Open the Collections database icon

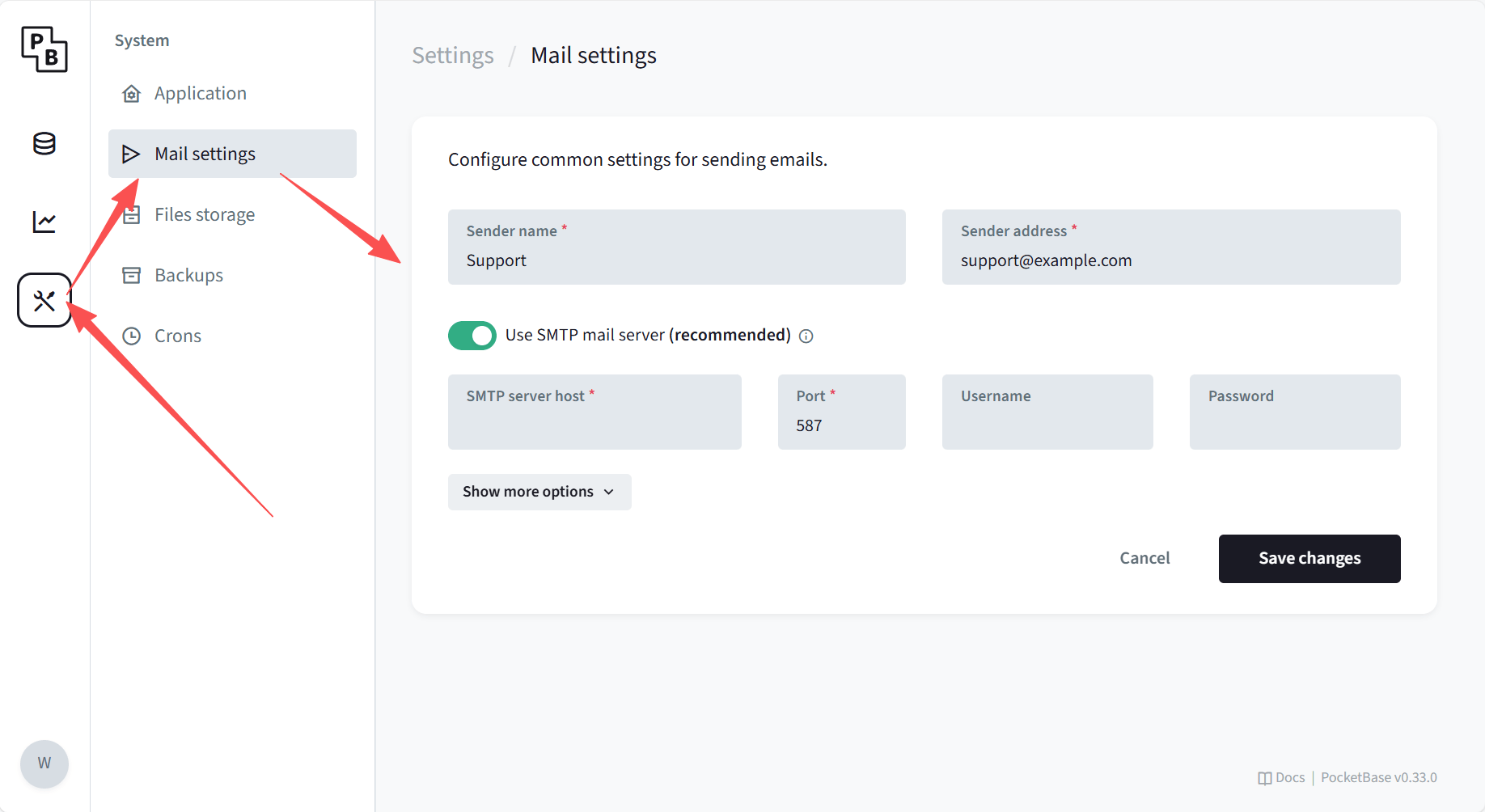coord(44,144)
